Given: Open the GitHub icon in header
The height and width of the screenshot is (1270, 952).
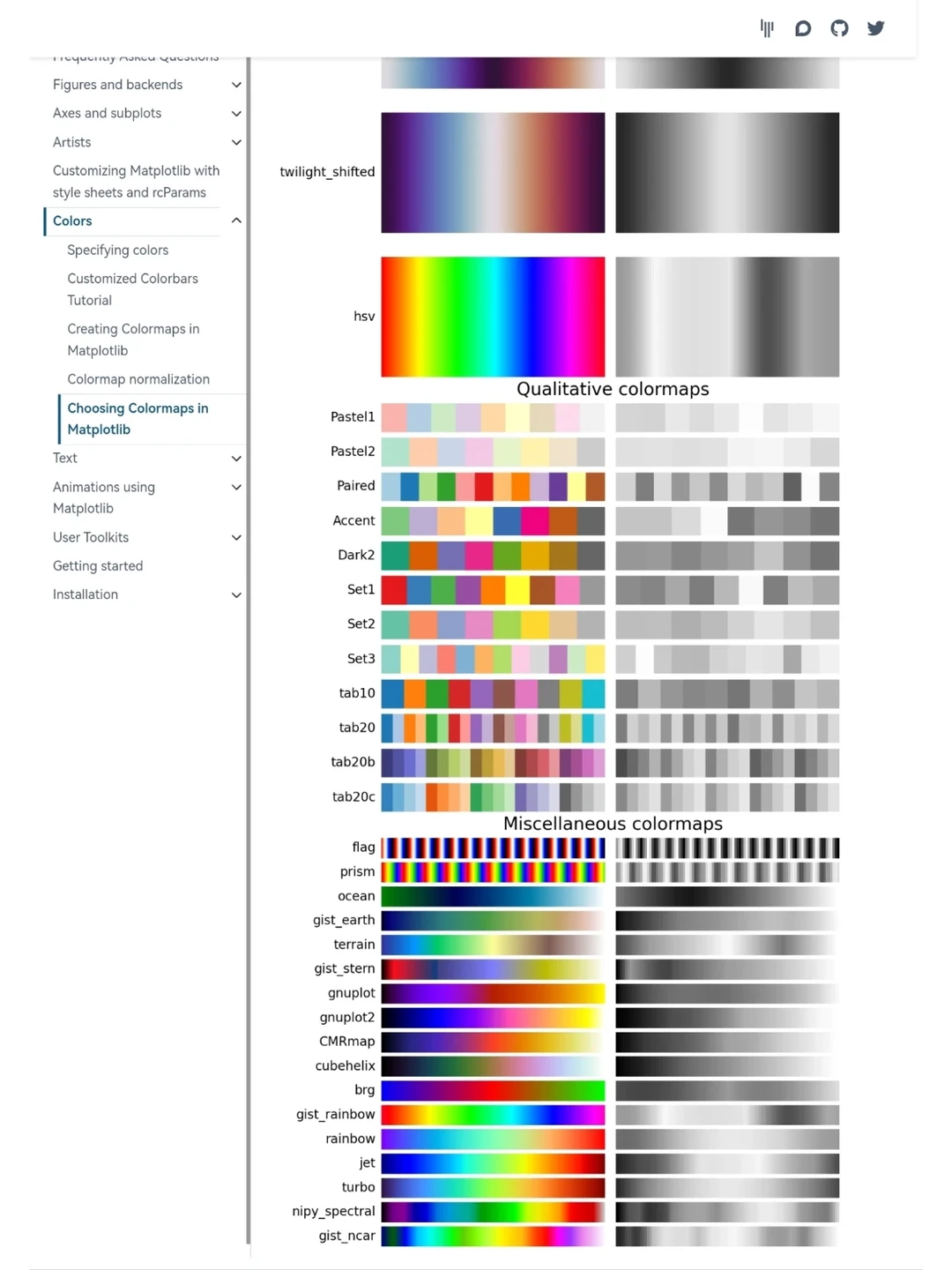Looking at the screenshot, I should click(839, 28).
